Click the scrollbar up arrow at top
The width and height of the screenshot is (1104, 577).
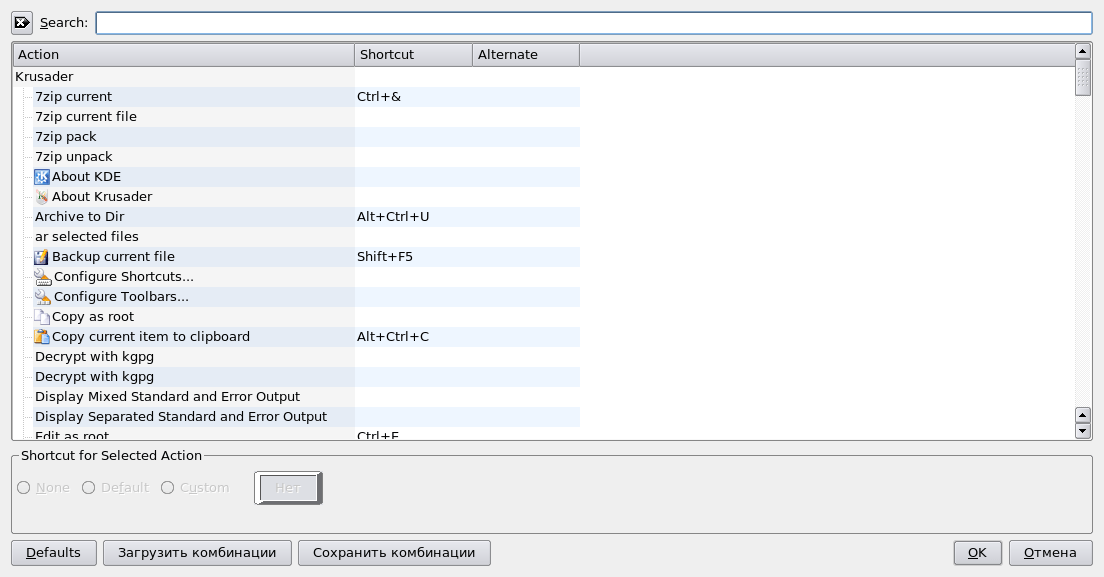click(1083, 51)
